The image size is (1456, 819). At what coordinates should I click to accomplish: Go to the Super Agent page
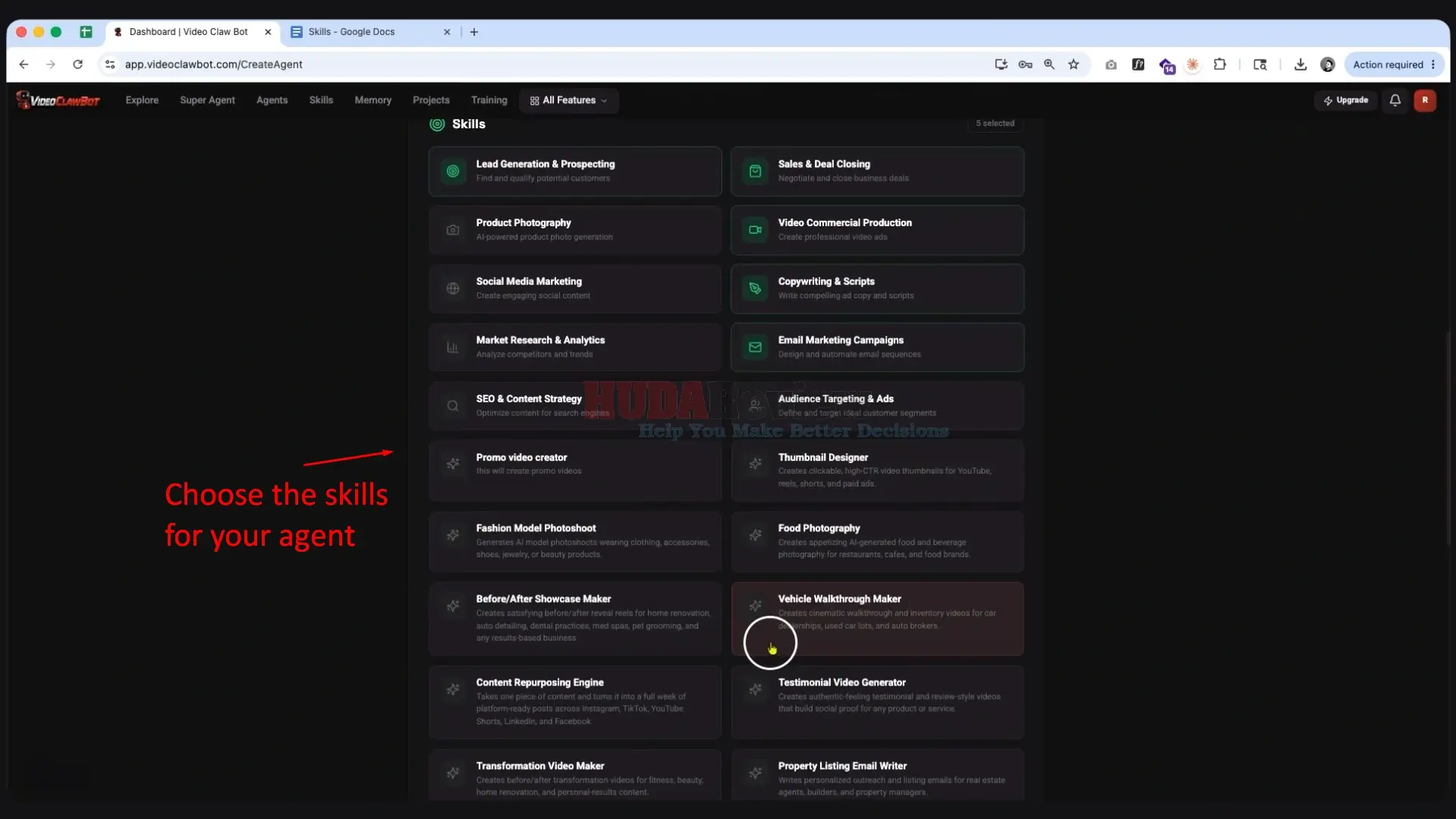(x=207, y=100)
